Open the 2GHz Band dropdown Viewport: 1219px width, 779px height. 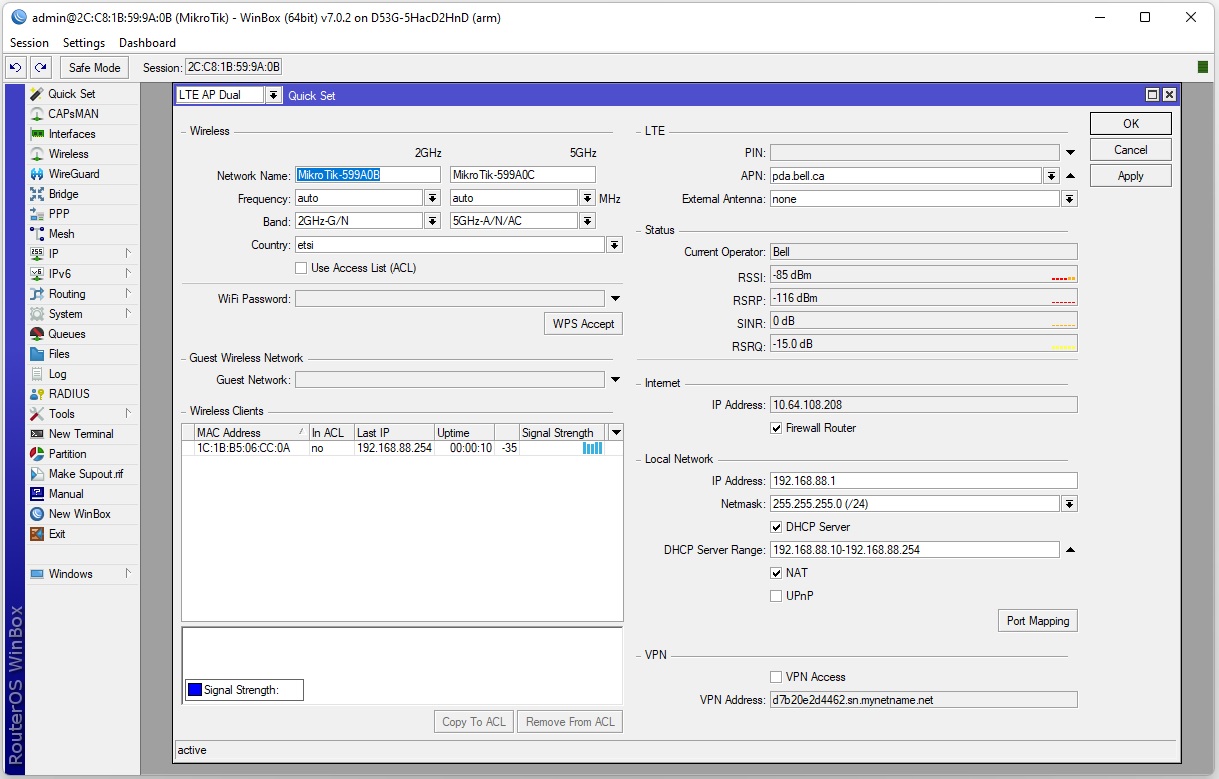pyautogui.click(x=432, y=221)
